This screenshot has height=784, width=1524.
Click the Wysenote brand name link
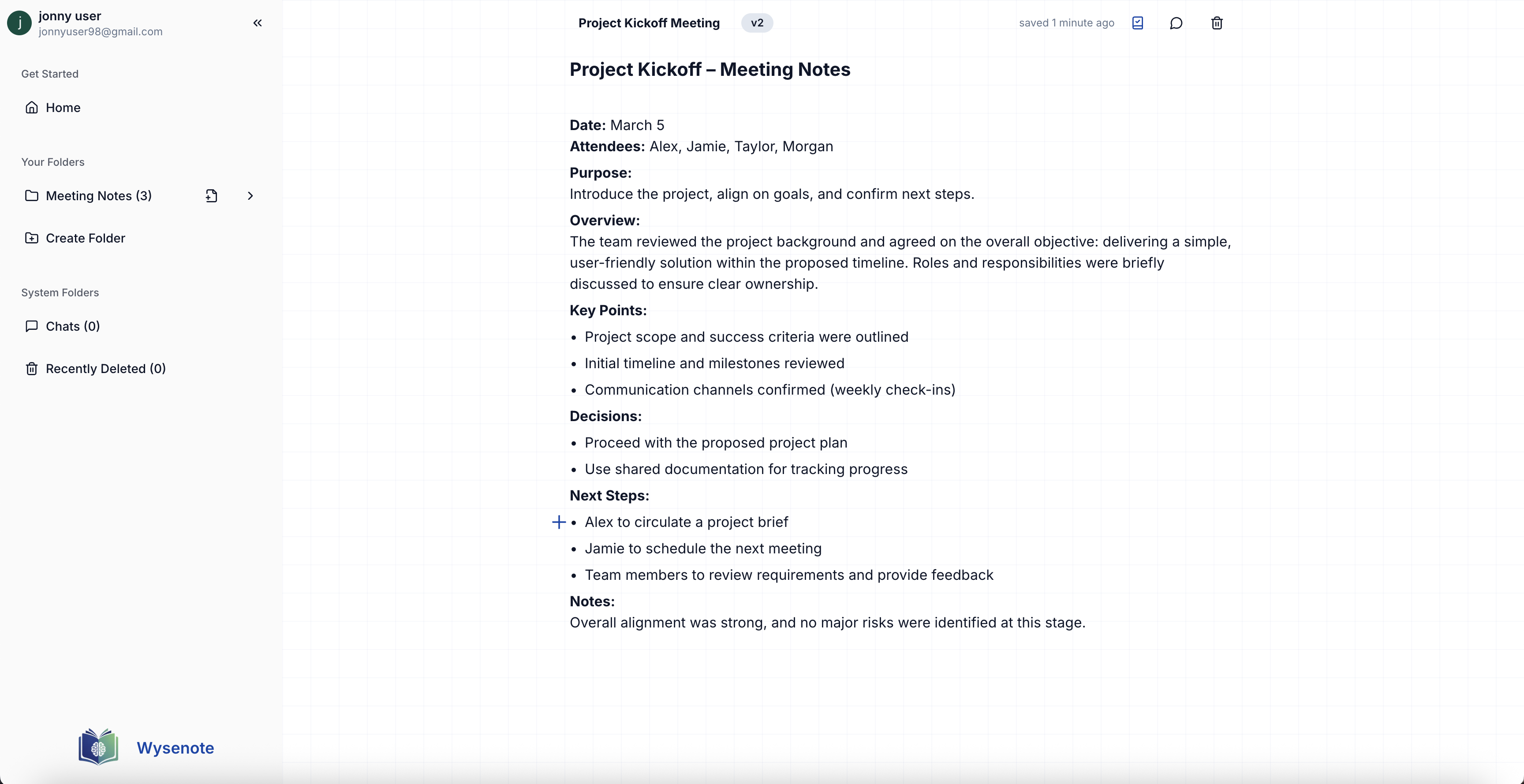point(175,748)
